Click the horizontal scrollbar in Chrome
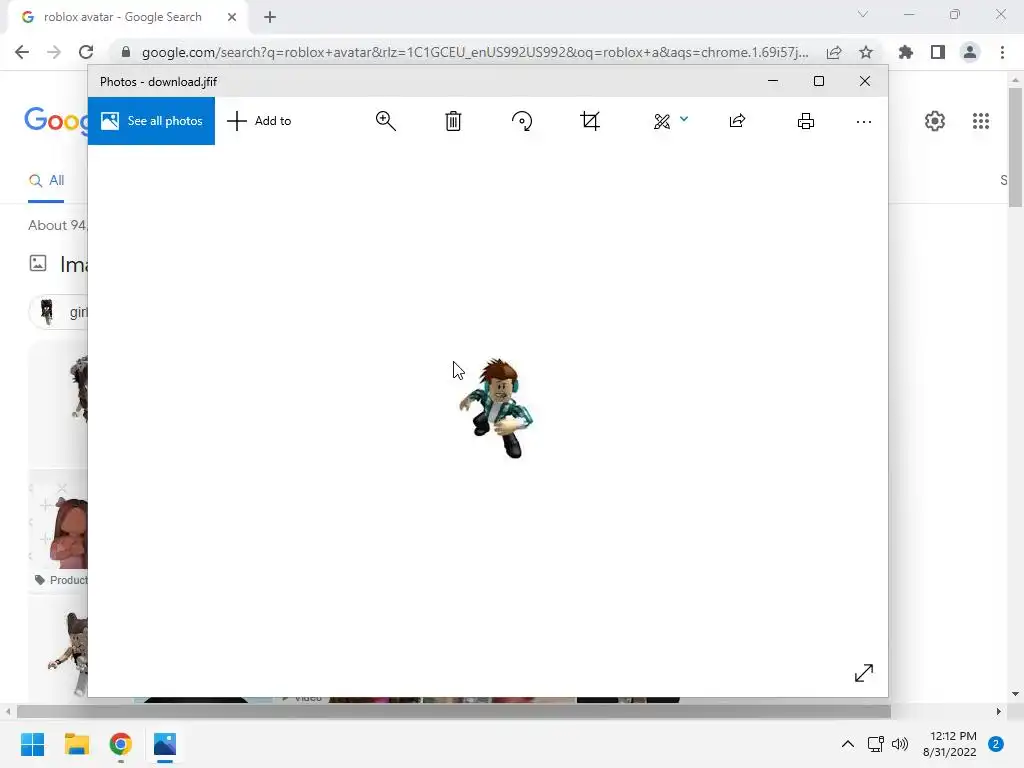Image resolution: width=1024 pixels, height=768 pixels. [454, 711]
